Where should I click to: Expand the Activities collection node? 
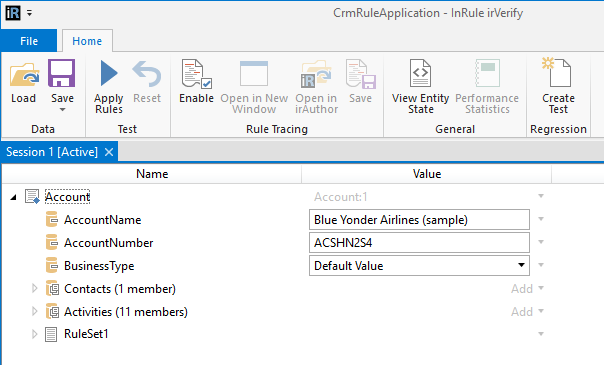click(x=34, y=311)
